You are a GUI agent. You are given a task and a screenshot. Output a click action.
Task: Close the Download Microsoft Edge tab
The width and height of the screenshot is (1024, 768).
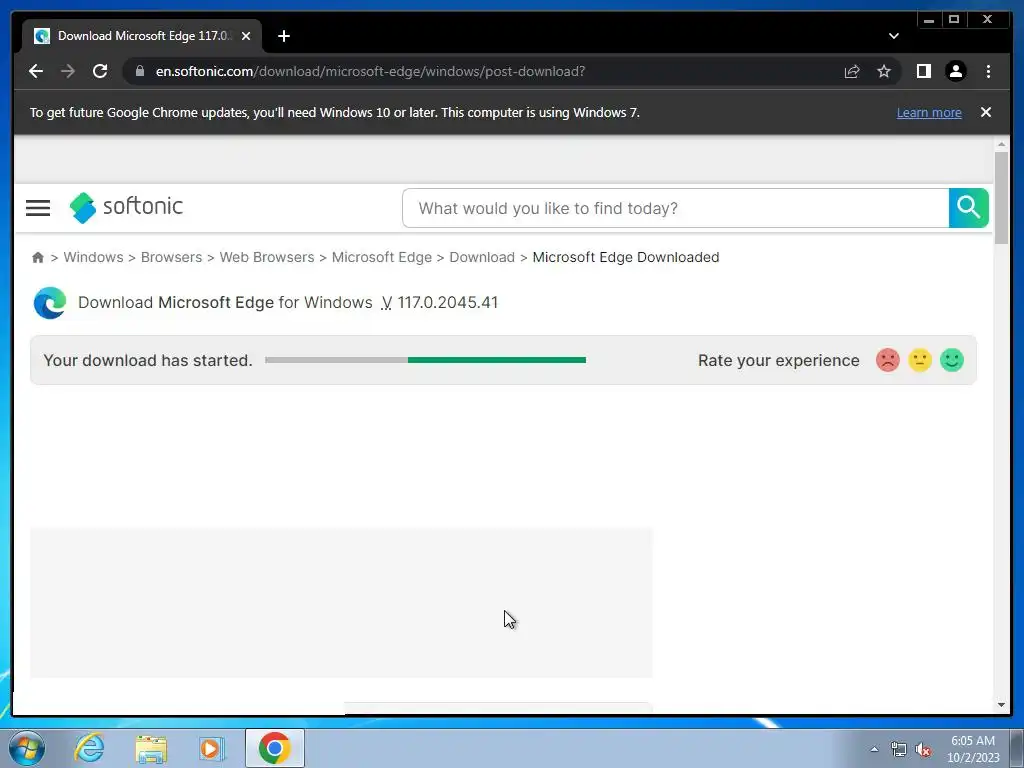(x=246, y=36)
